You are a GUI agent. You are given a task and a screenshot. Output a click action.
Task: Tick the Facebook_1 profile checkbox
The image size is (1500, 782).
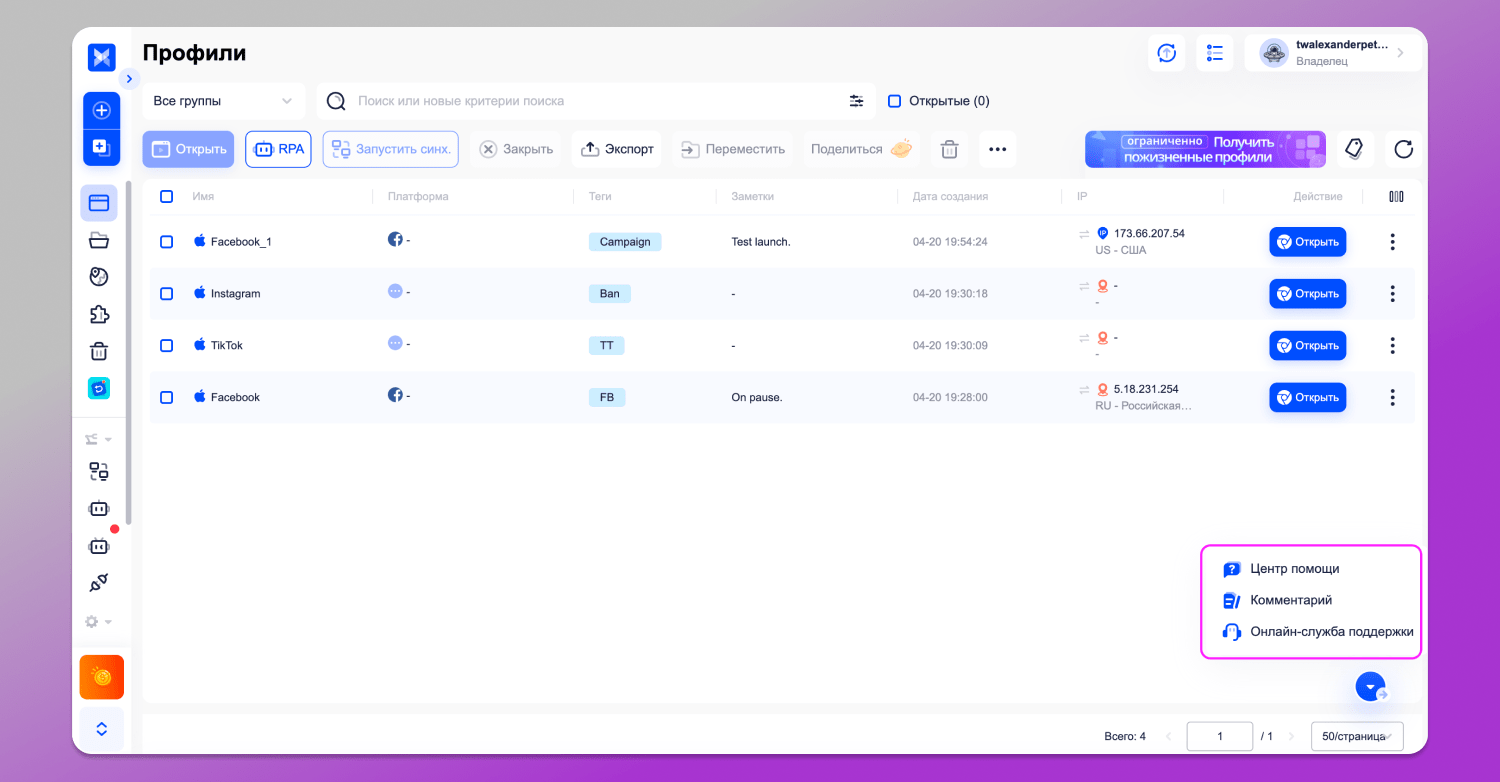click(167, 242)
